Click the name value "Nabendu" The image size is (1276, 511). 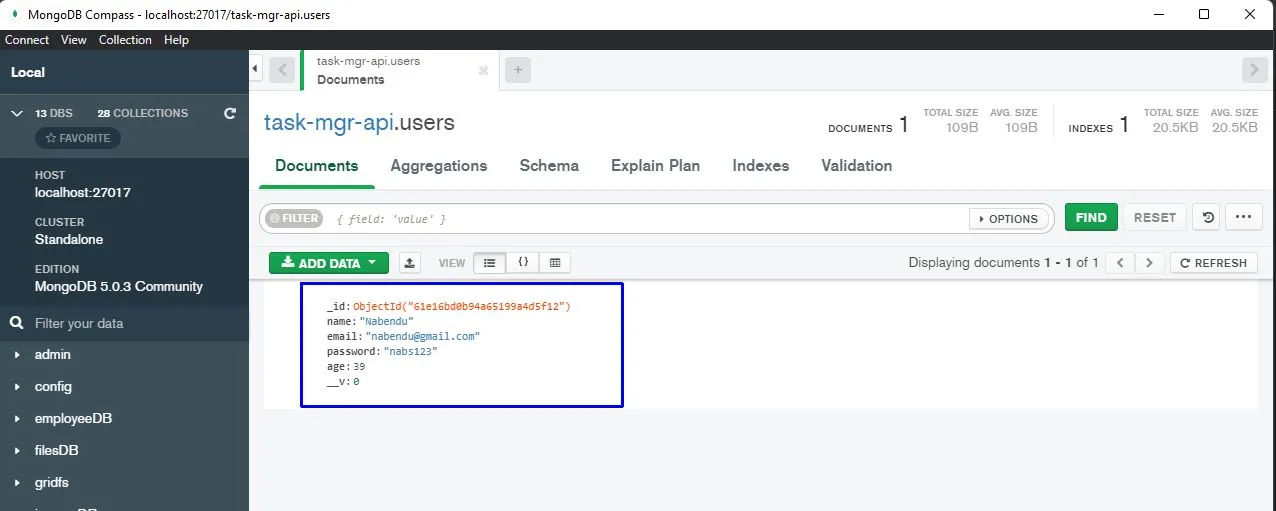pyautogui.click(x=387, y=321)
